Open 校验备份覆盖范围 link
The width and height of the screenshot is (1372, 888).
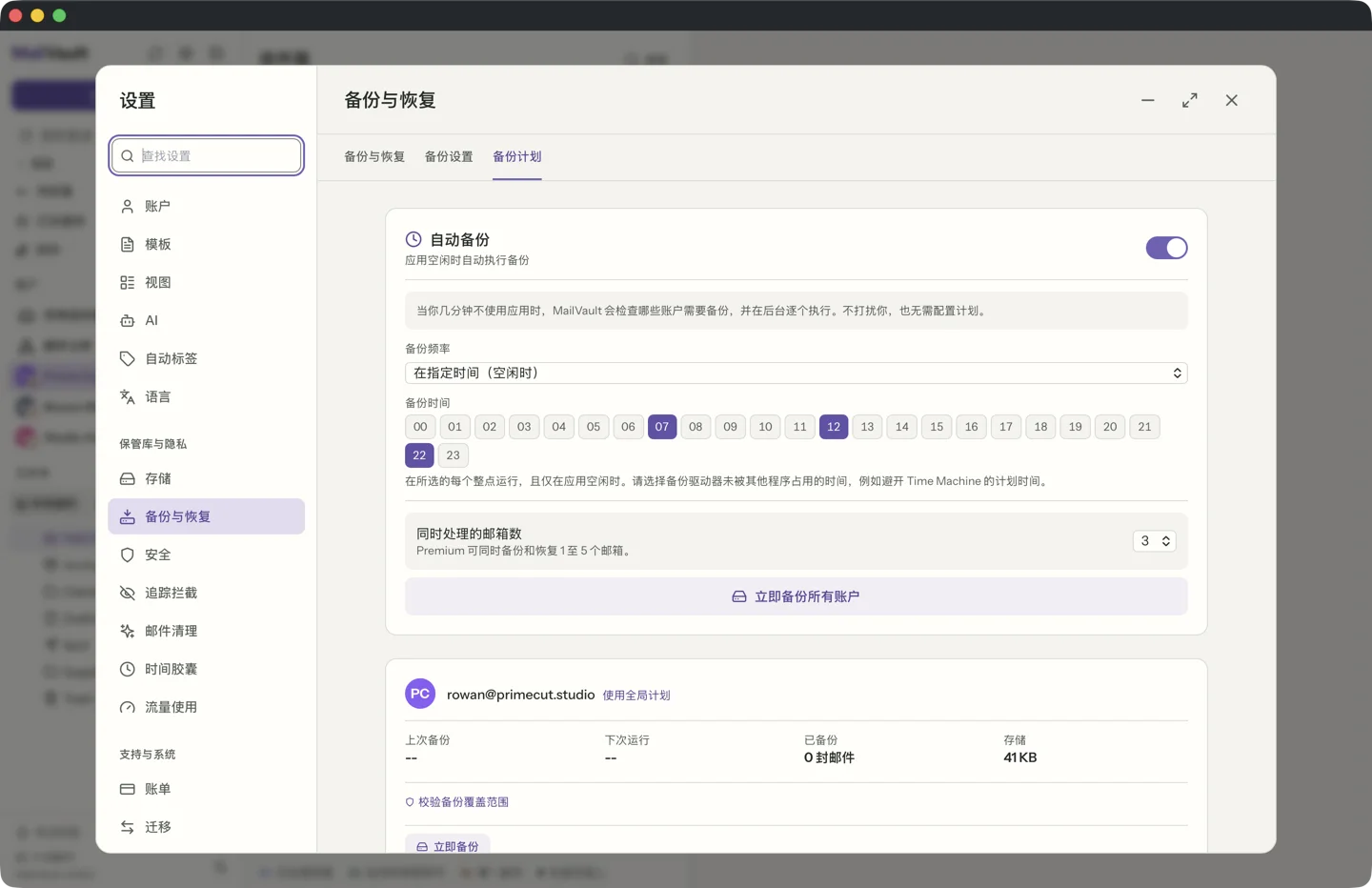457,802
